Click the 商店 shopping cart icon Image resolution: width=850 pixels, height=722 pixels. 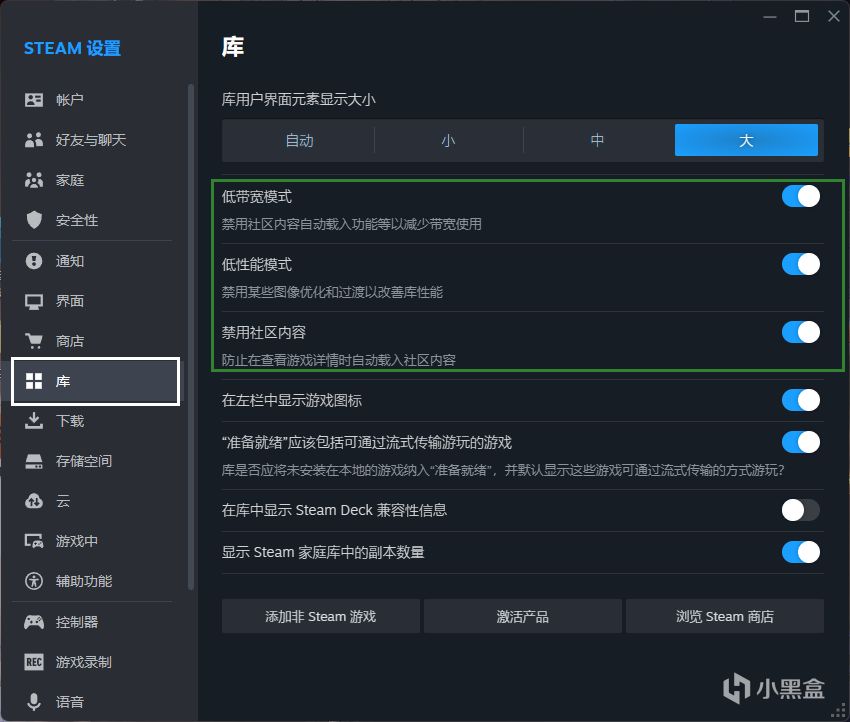(34, 341)
